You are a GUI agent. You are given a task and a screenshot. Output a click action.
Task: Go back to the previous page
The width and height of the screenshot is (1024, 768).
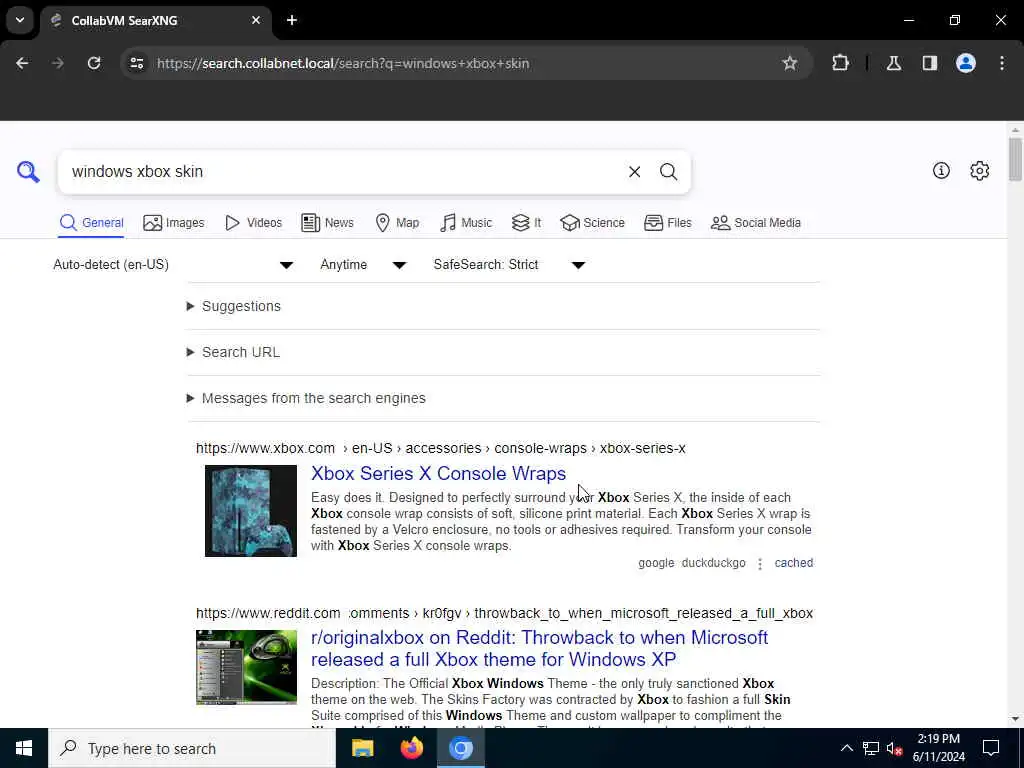tap(22, 63)
